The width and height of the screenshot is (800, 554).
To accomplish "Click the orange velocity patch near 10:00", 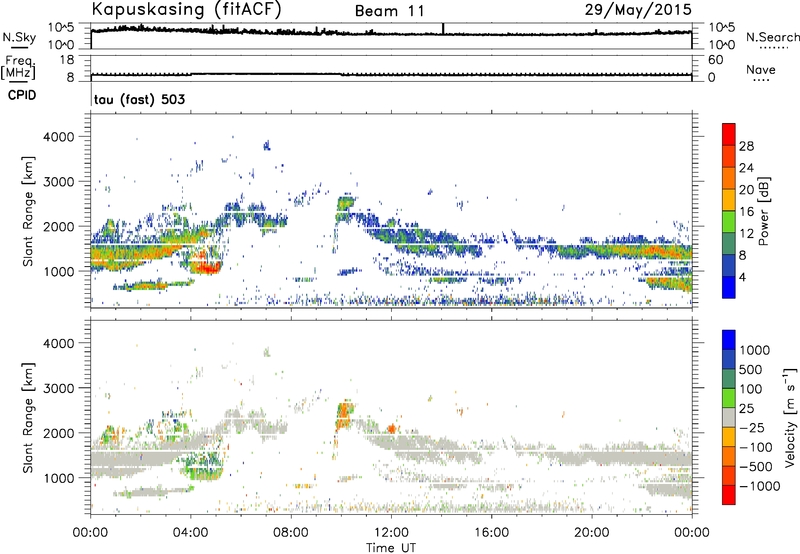I will point(345,414).
